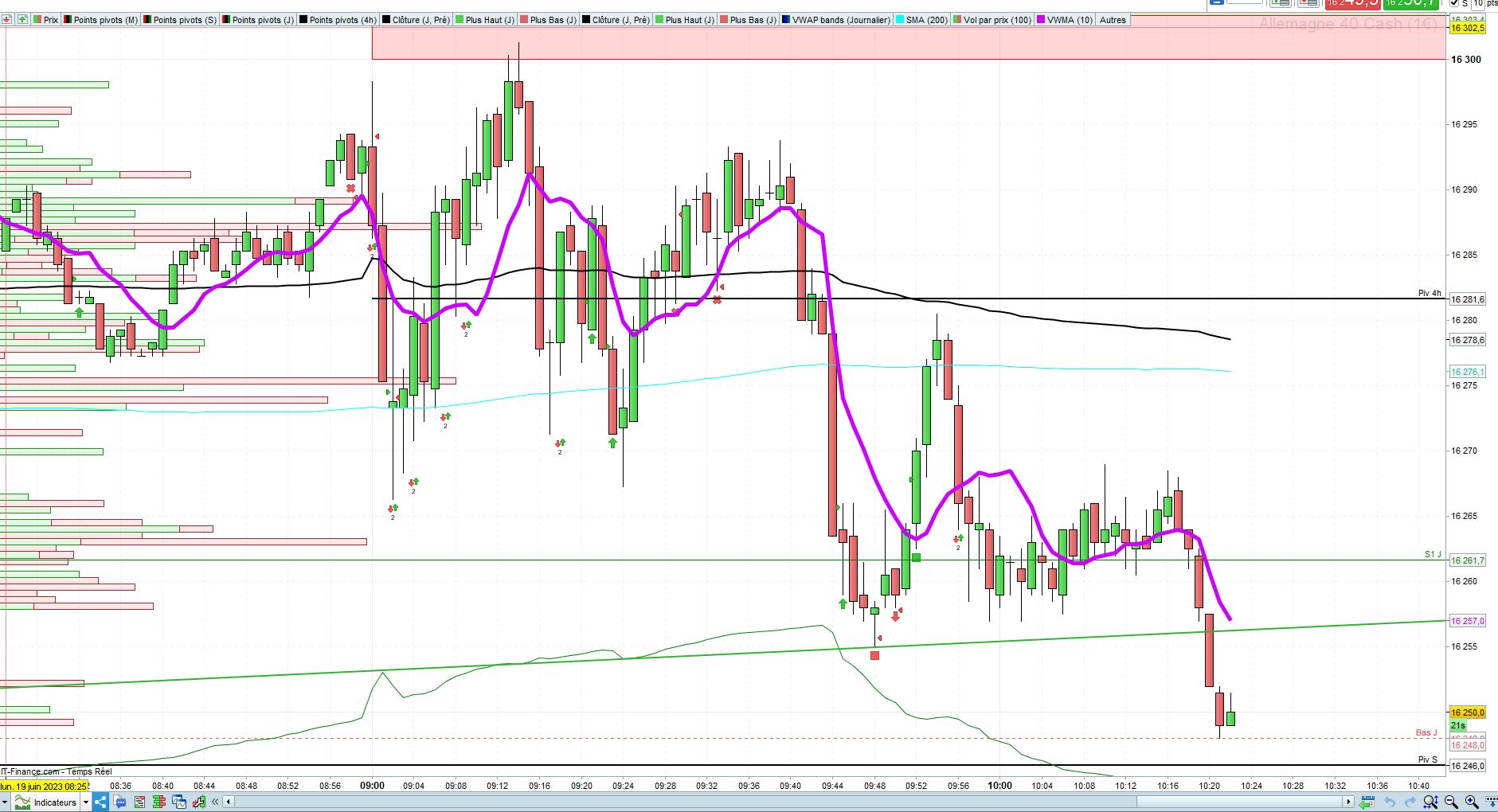The width and height of the screenshot is (1498, 812).
Task: Open the Prix indicator settings tag
Action: click(46, 19)
